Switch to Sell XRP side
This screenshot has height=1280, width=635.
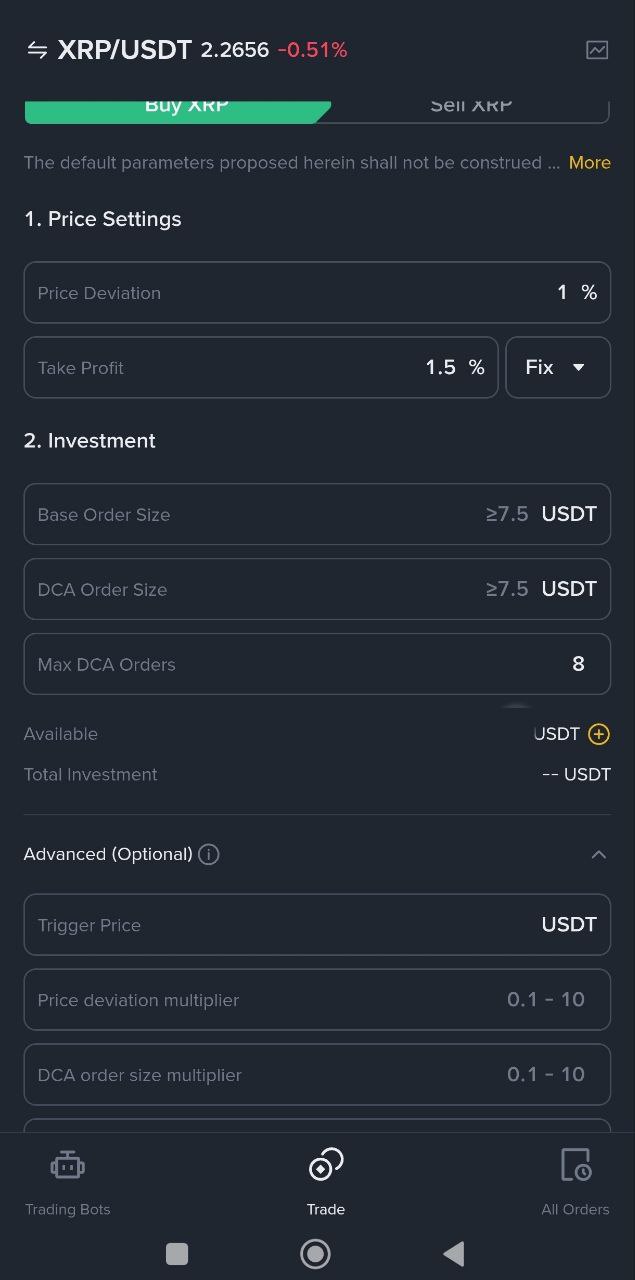[x=471, y=107]
